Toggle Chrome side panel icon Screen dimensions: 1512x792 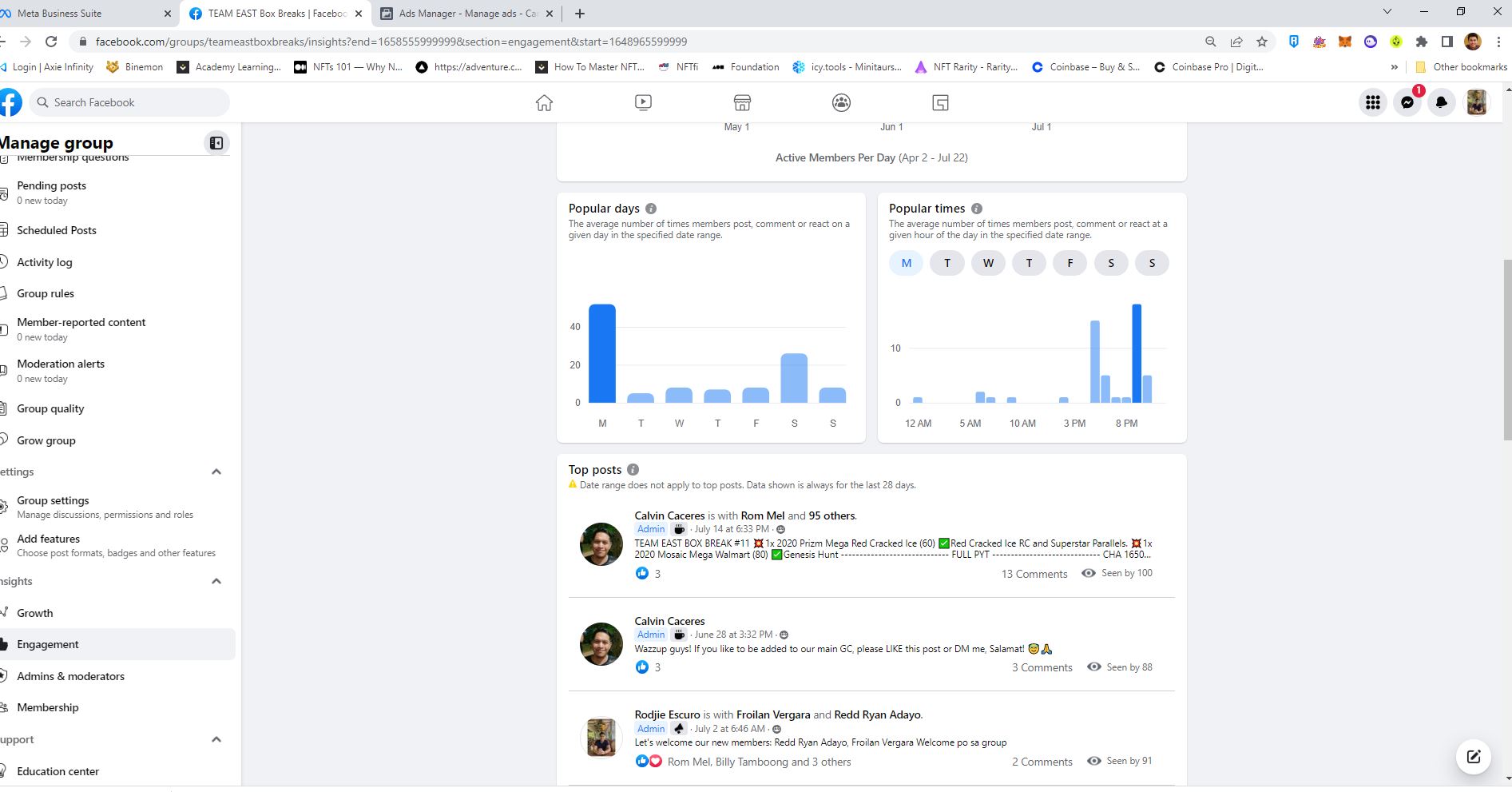1447,42
